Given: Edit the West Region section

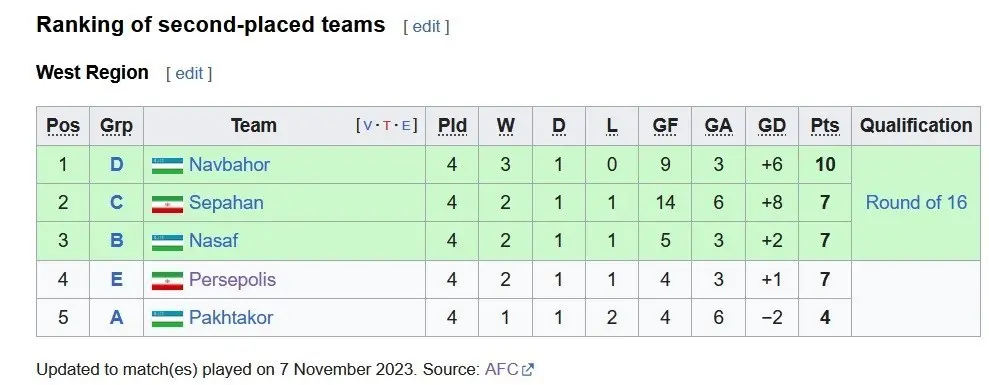Looking at the screenshot, I should point(189,73).
